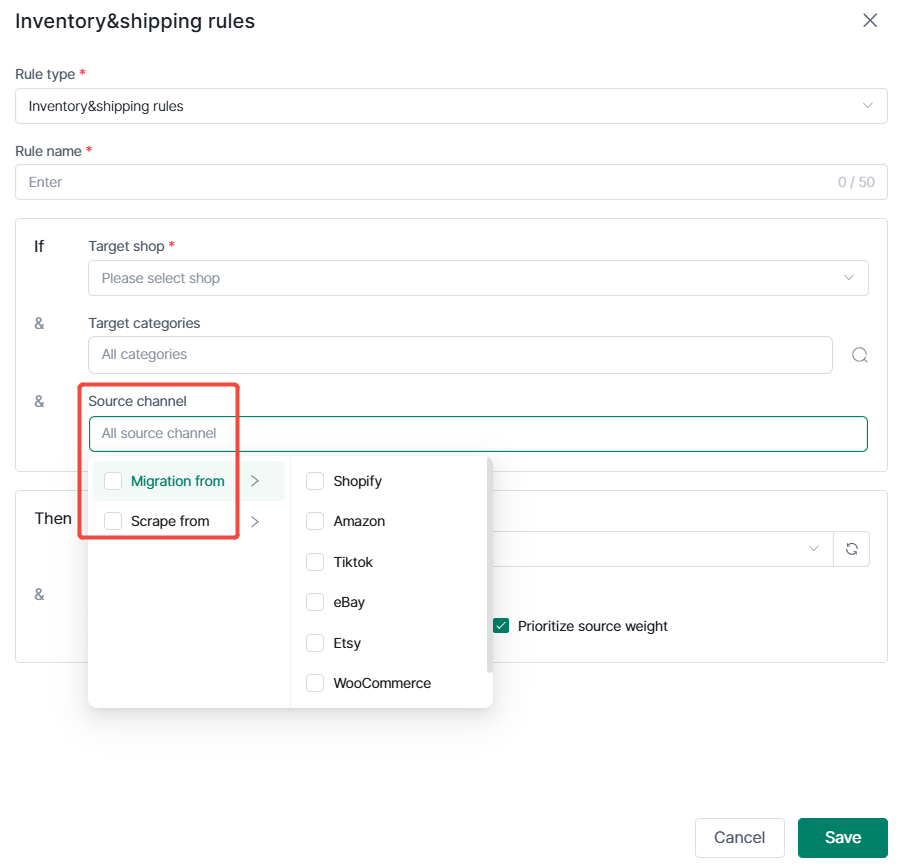
Task: Click the channel list scrollbar
Action: click(x=489, y=565)
